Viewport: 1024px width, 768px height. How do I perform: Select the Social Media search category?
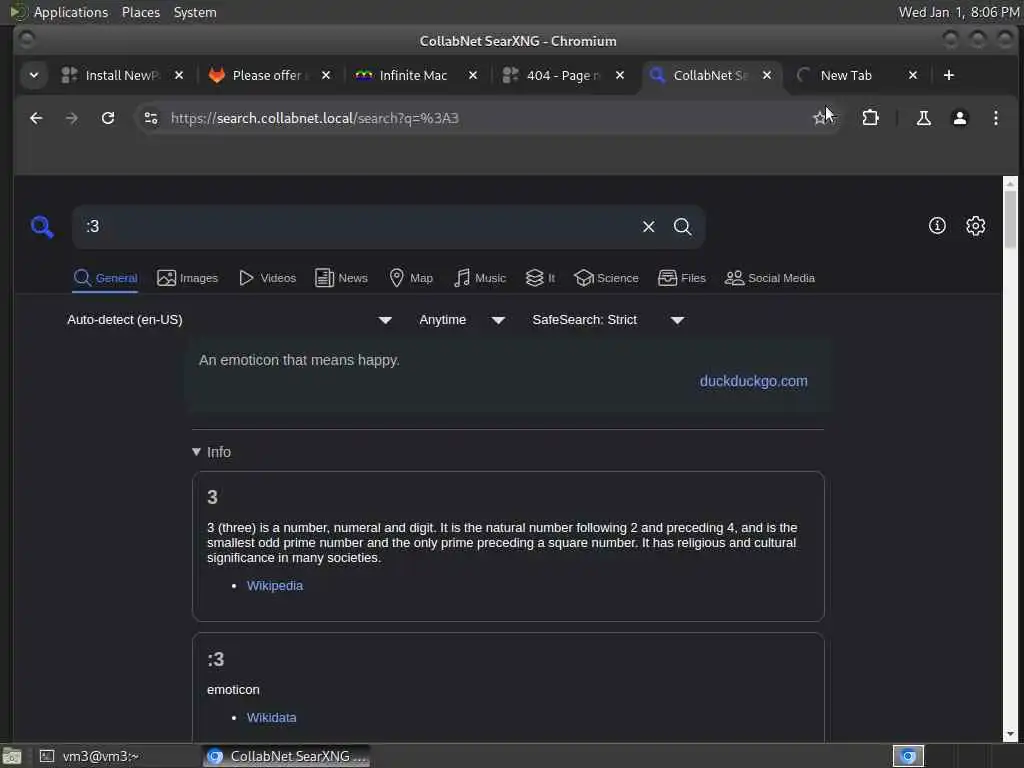[770, 278]
